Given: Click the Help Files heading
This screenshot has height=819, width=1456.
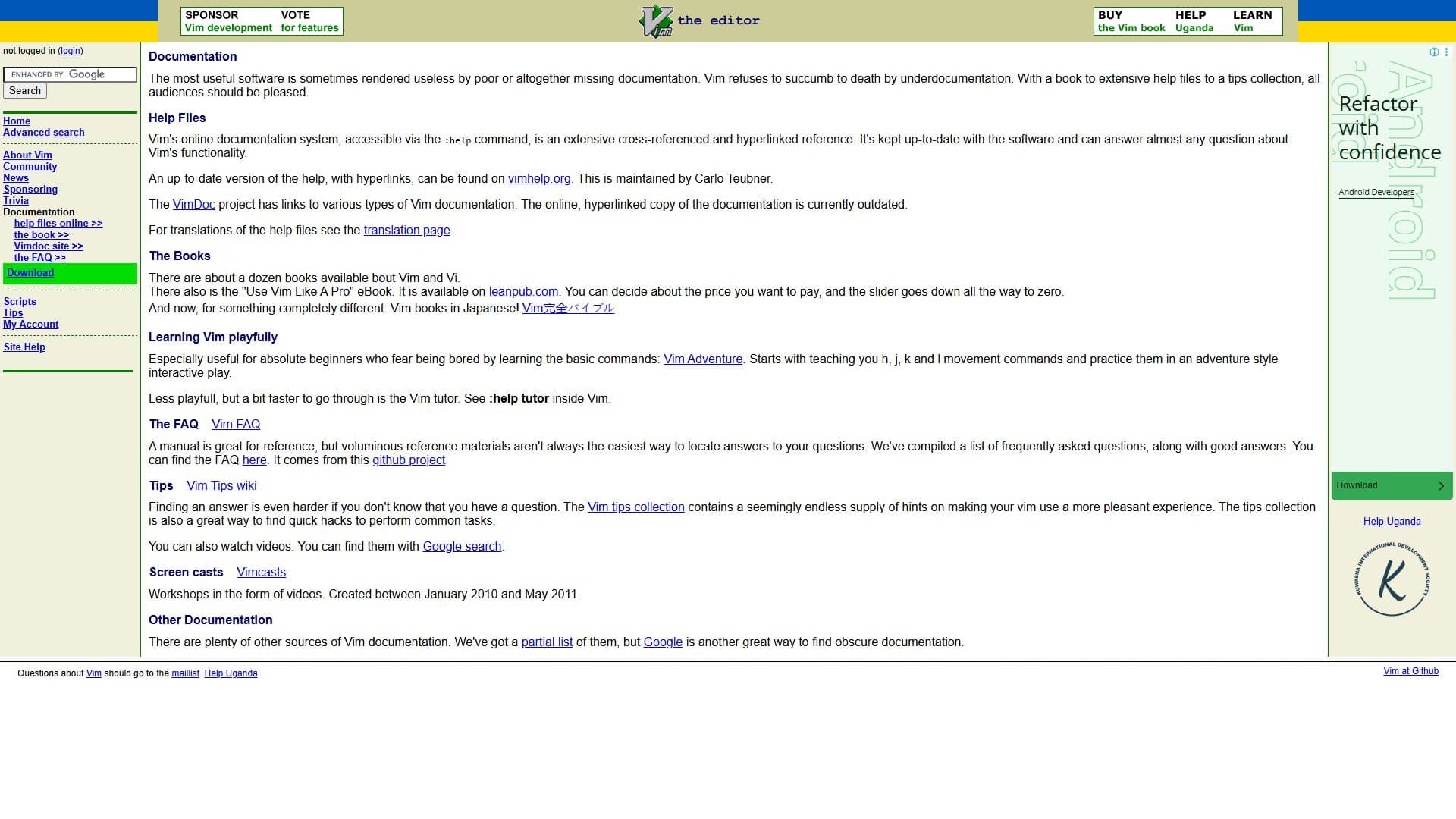Looking at the screenshot, I should pyautogui.click(x=177, y=118).
